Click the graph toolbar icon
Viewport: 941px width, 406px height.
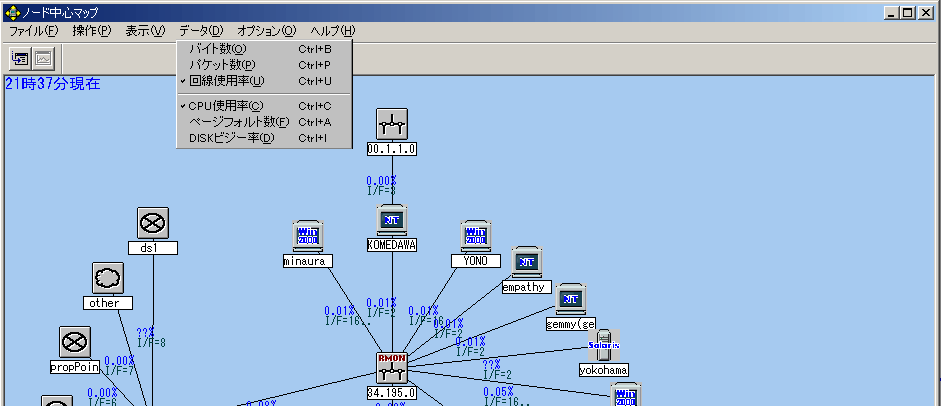tap(43, 58)
